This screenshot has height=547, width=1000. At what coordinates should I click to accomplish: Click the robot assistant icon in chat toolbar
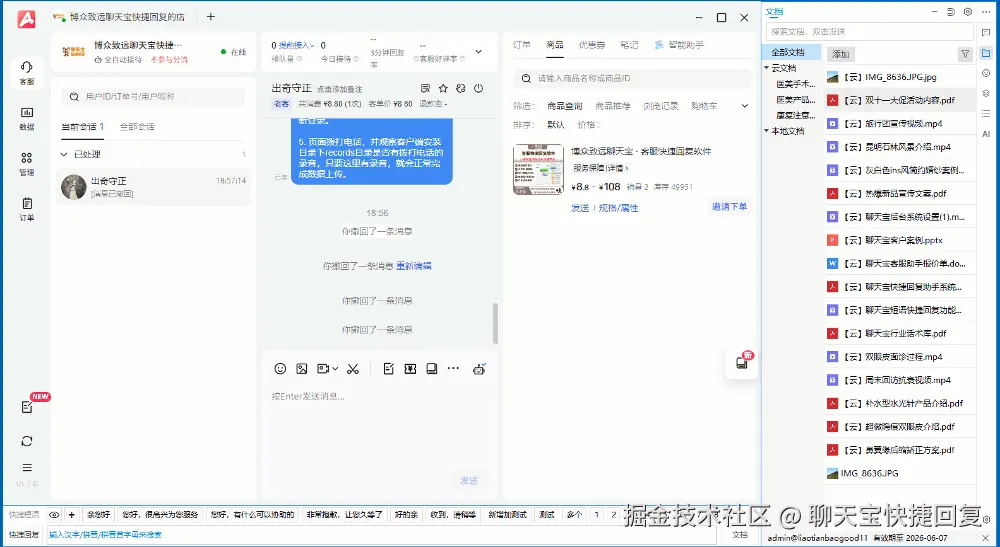[479, 368]
